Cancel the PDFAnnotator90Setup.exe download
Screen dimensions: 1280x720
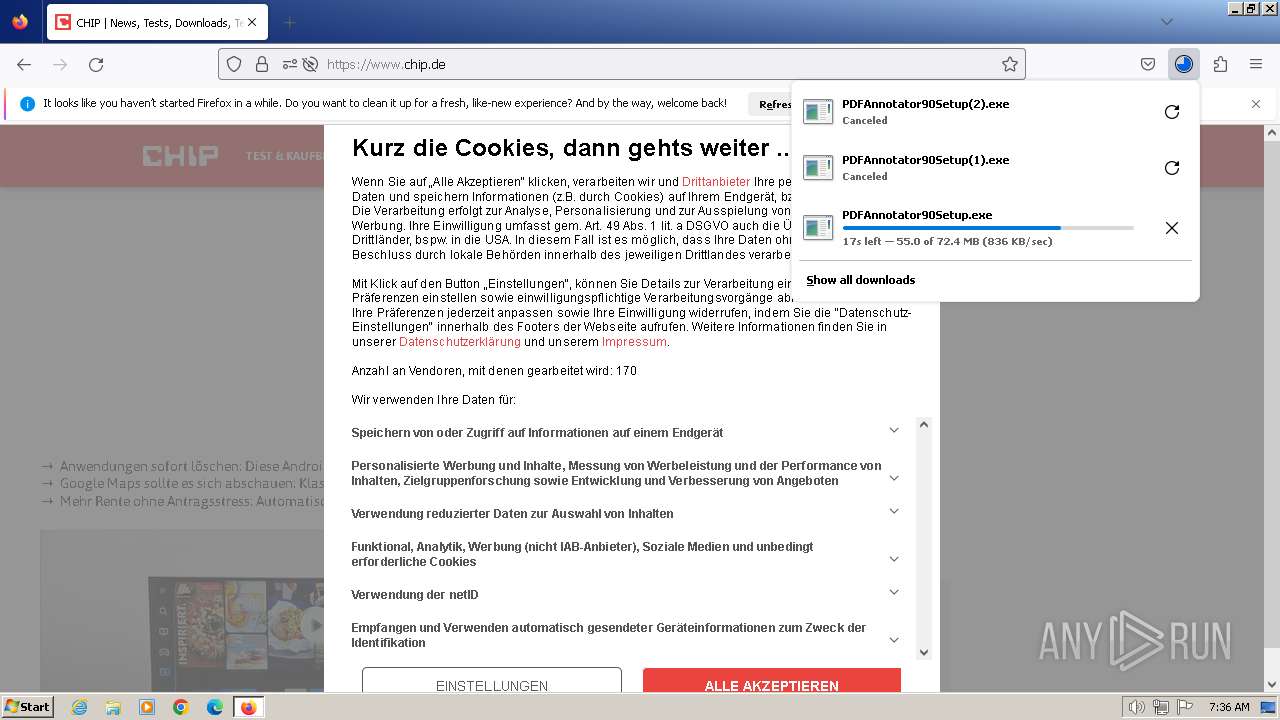click(1172, 228)
